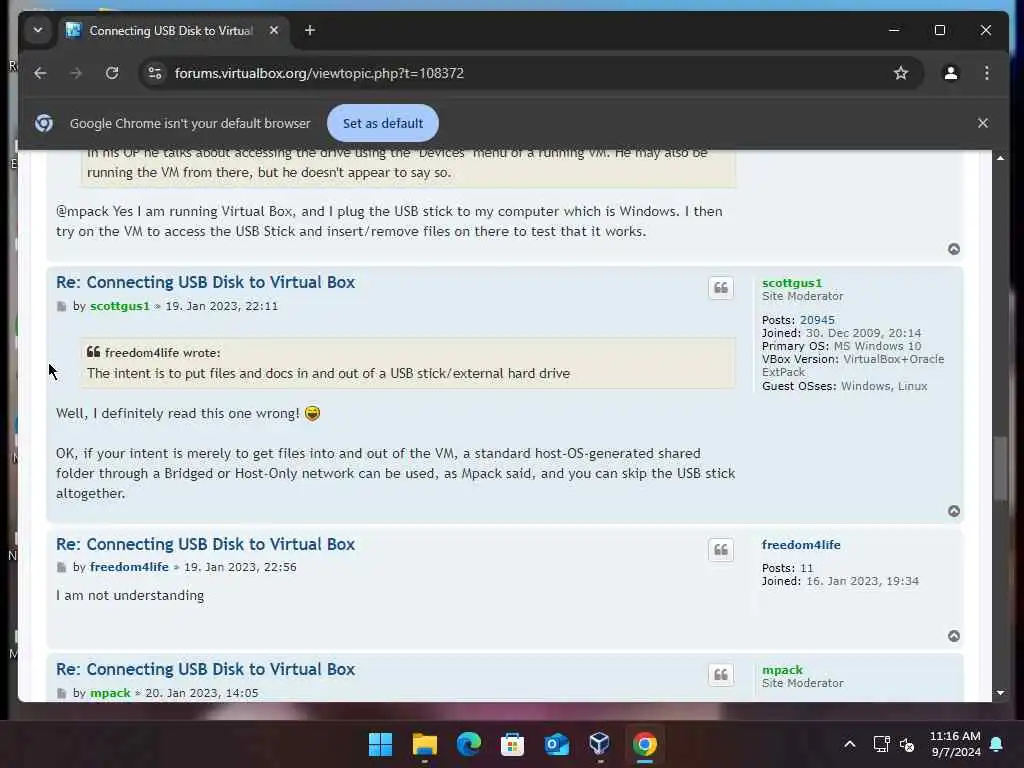Click 'Guest OSses: Windows, Linux' text
1024x768 pixels.
click(x=844, y=386)
